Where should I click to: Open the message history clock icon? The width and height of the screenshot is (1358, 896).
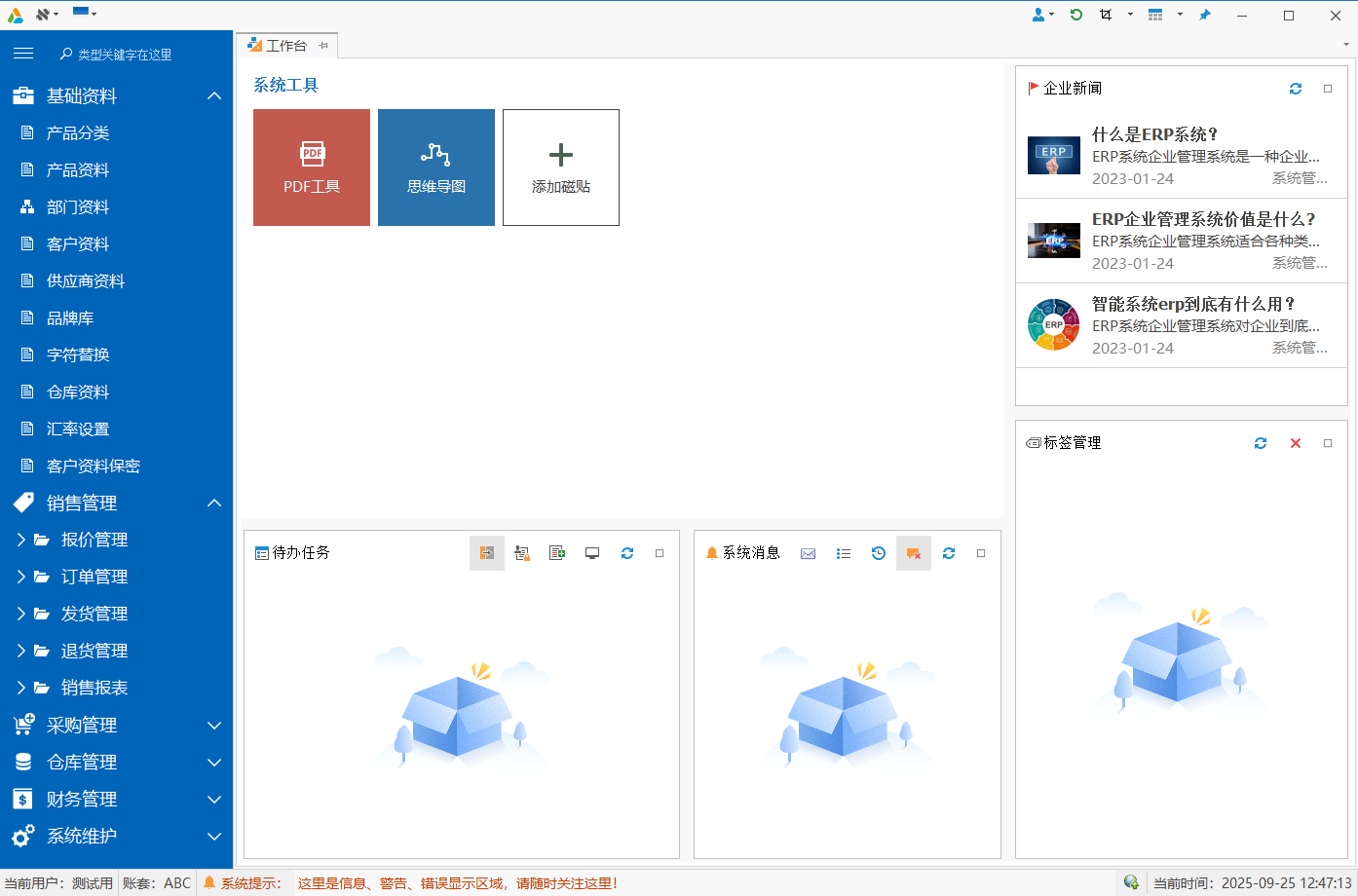coord(878,552)
